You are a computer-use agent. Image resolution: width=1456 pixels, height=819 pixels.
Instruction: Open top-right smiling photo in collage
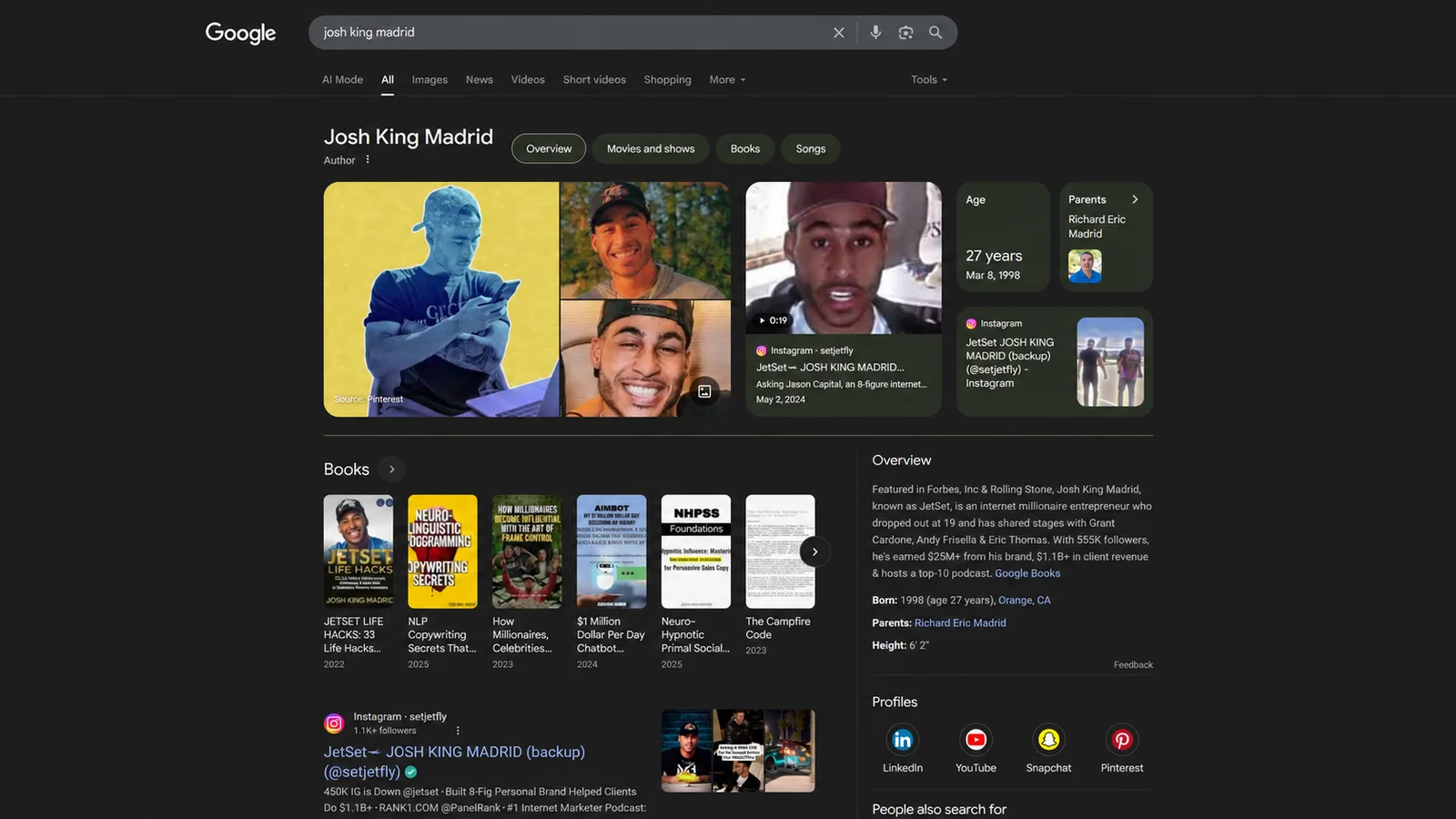point(645,240)
